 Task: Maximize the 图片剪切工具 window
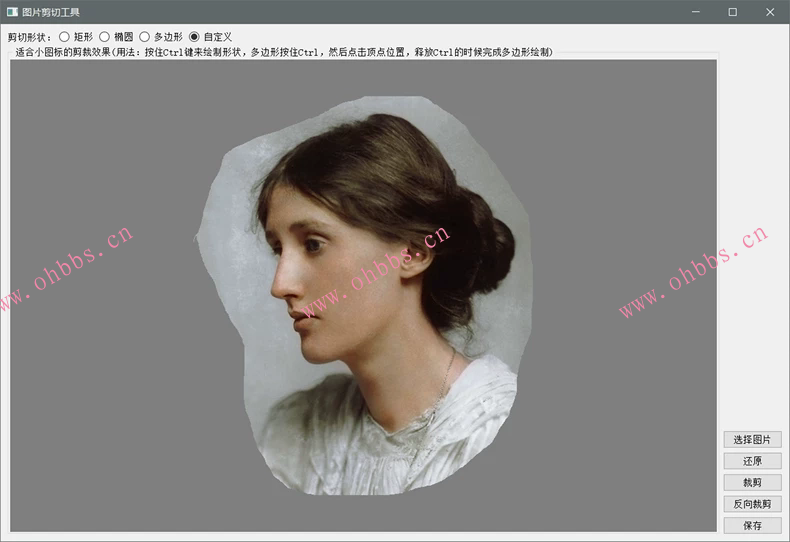pos(733,12)
